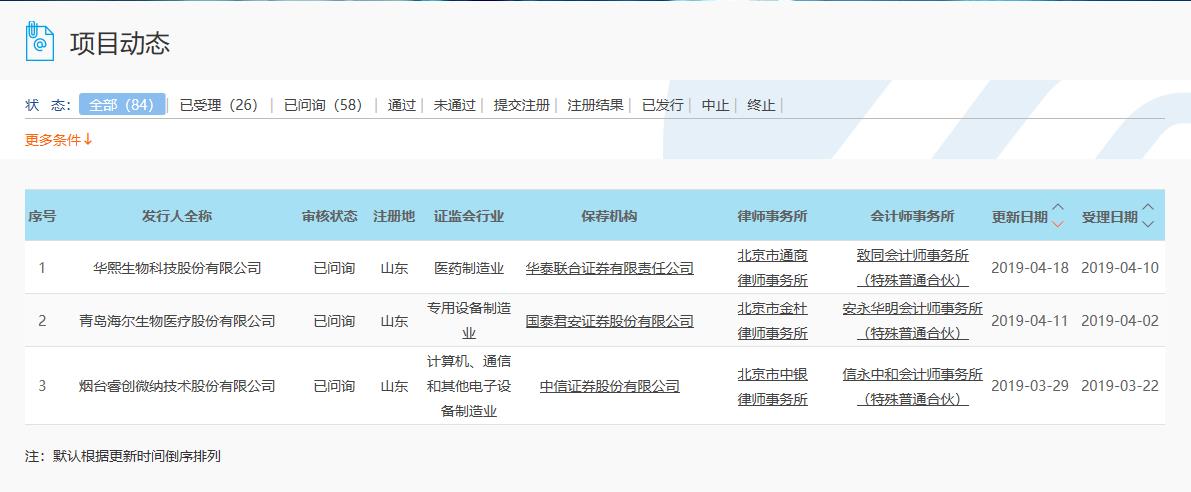
Task: Sort descending by 受理日期 down arrow
Action: [1148, 224]
